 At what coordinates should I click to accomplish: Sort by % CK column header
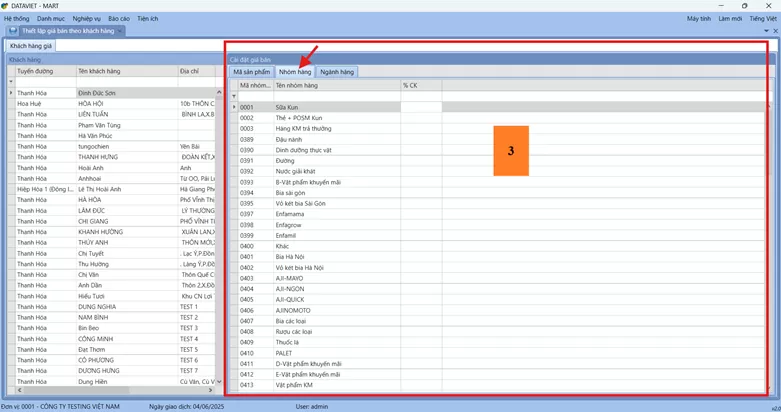coord(421,86)
